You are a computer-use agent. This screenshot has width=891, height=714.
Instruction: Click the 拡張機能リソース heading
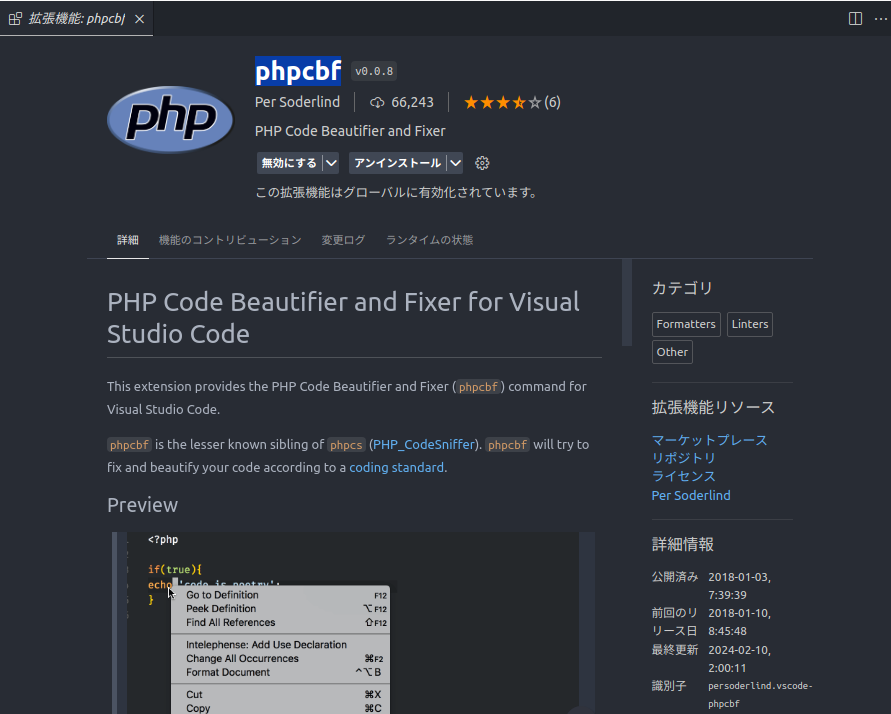pyautogui.click(x=713, y=407)
